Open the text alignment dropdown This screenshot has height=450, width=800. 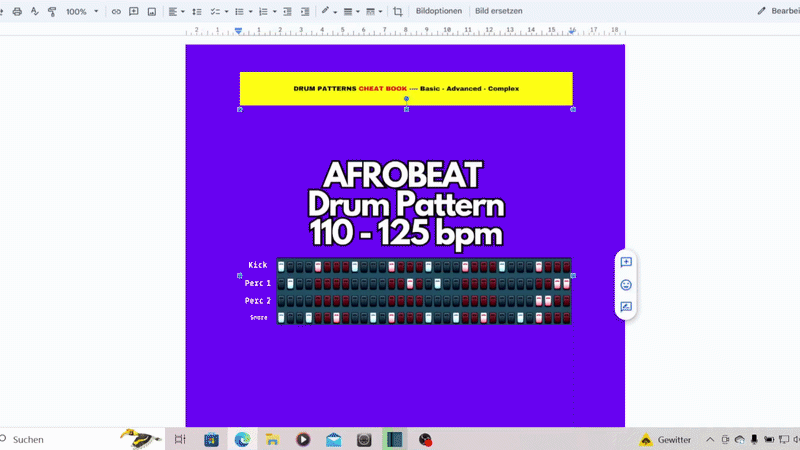(x=177, y=11)
